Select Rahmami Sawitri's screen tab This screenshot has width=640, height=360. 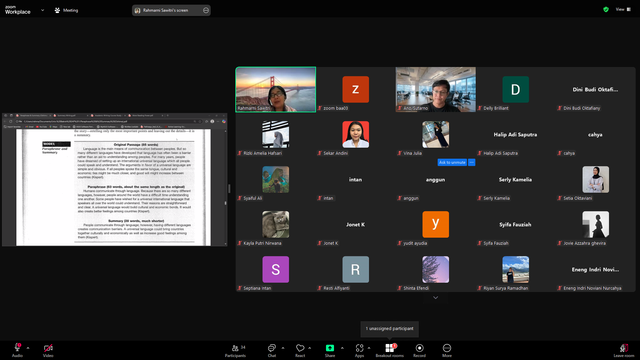tap(171, 10)
